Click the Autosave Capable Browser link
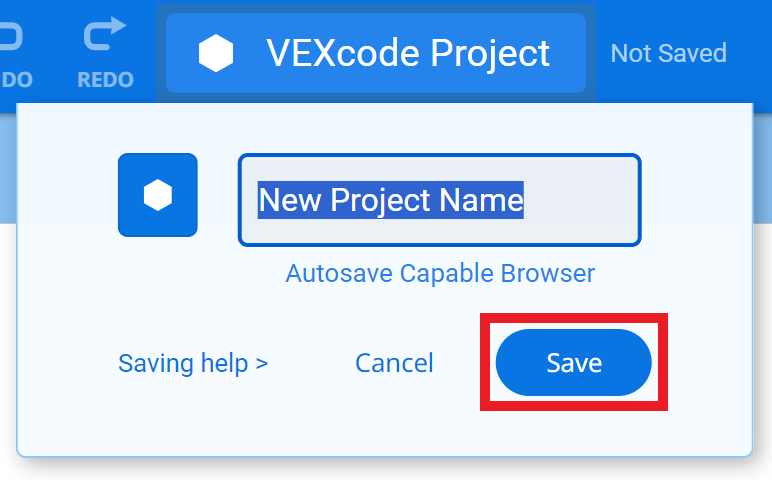 [x=440, y=273]
